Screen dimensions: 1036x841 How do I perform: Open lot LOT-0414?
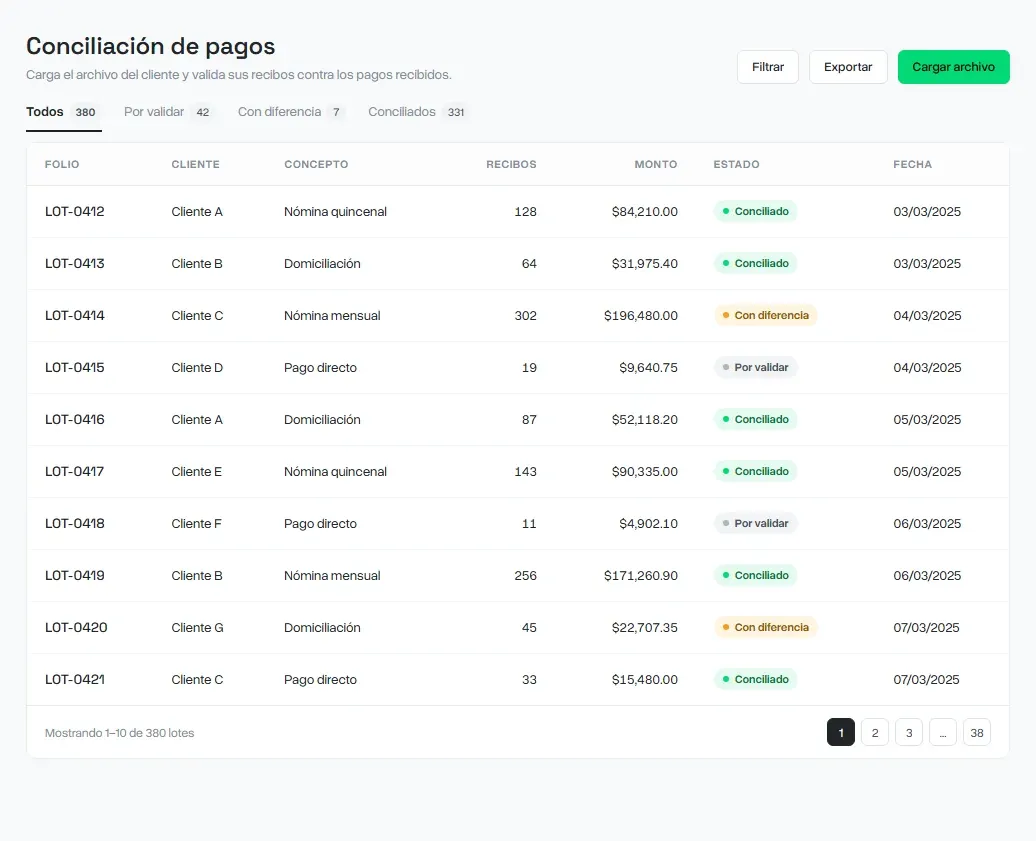pos(75,316)
